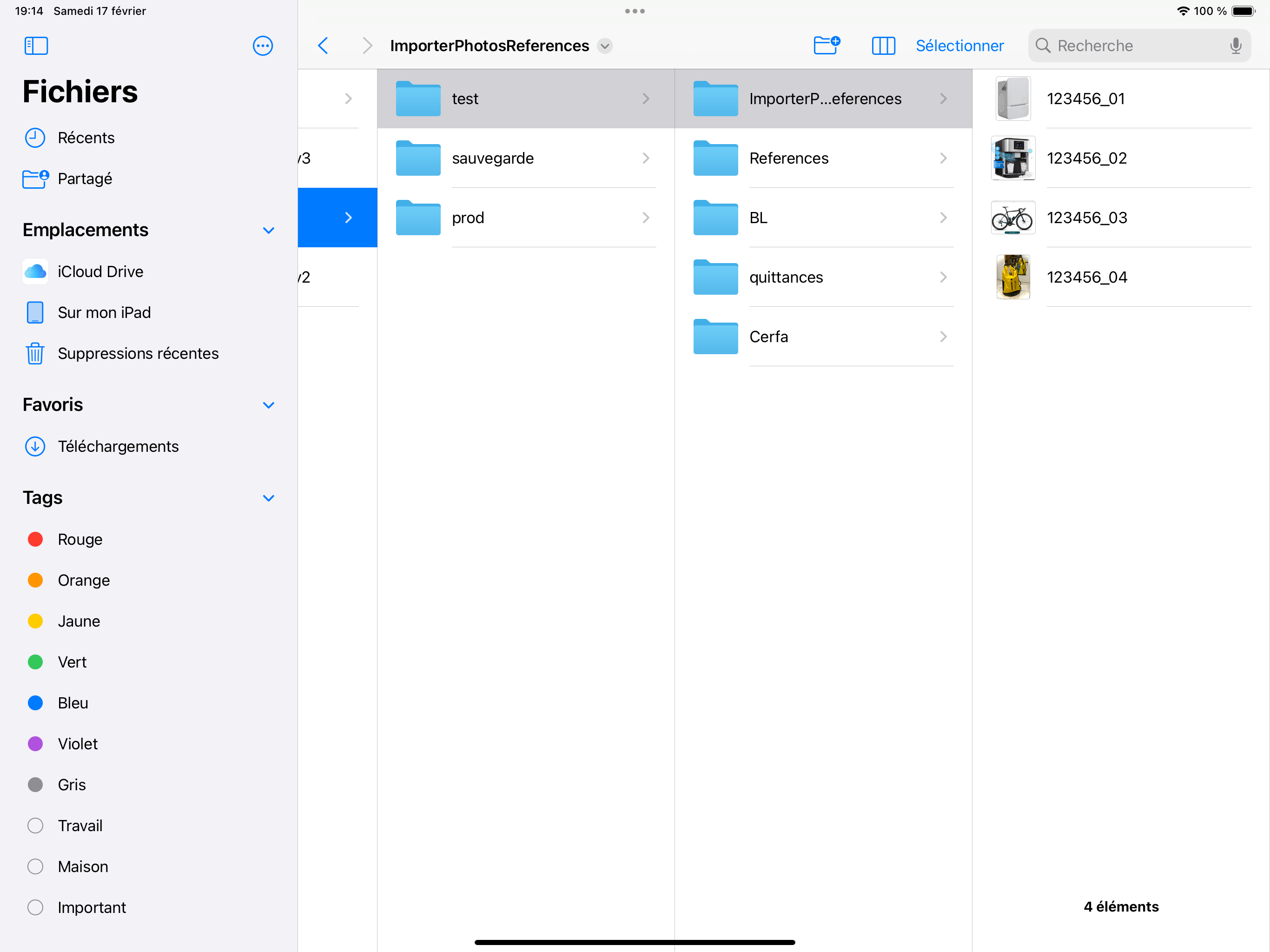Click the battery status icon
Viewport: 1270px width, 952px height.
(x=1244, y=11)
